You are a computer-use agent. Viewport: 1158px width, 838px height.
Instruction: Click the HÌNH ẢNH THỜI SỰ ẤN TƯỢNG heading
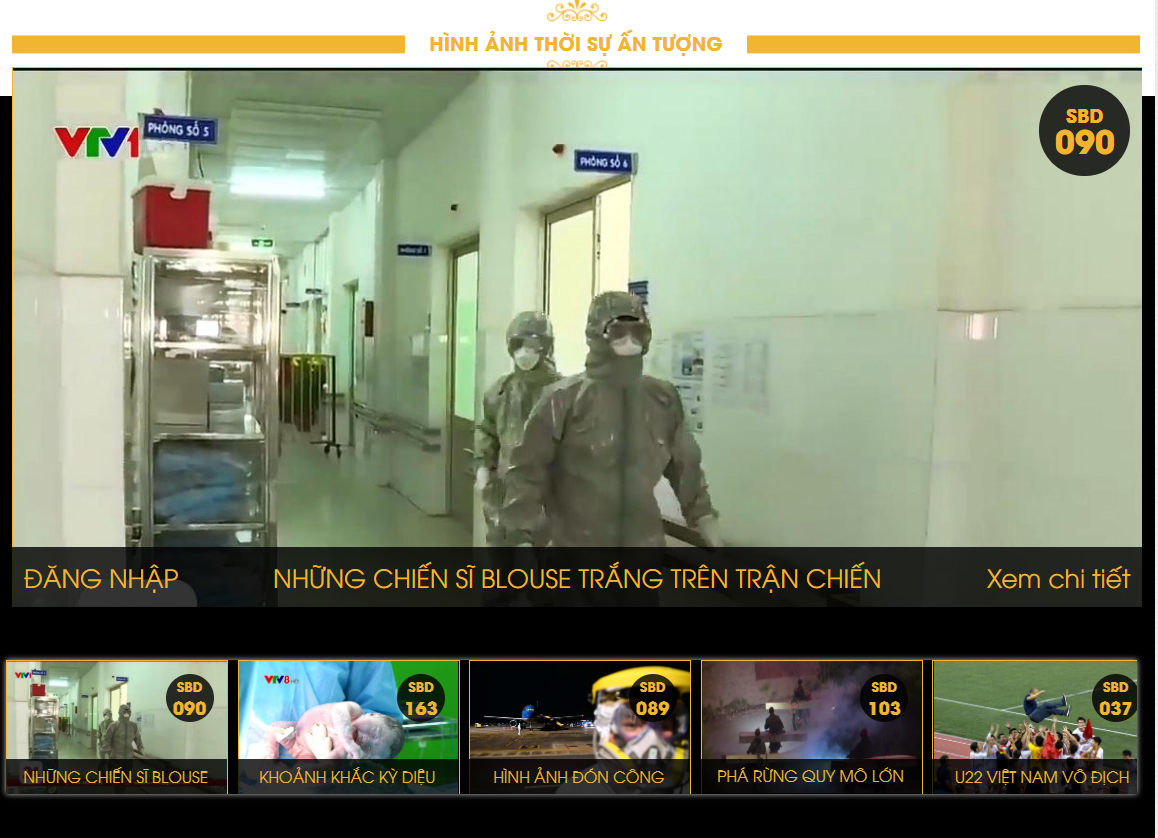point(577,44)
